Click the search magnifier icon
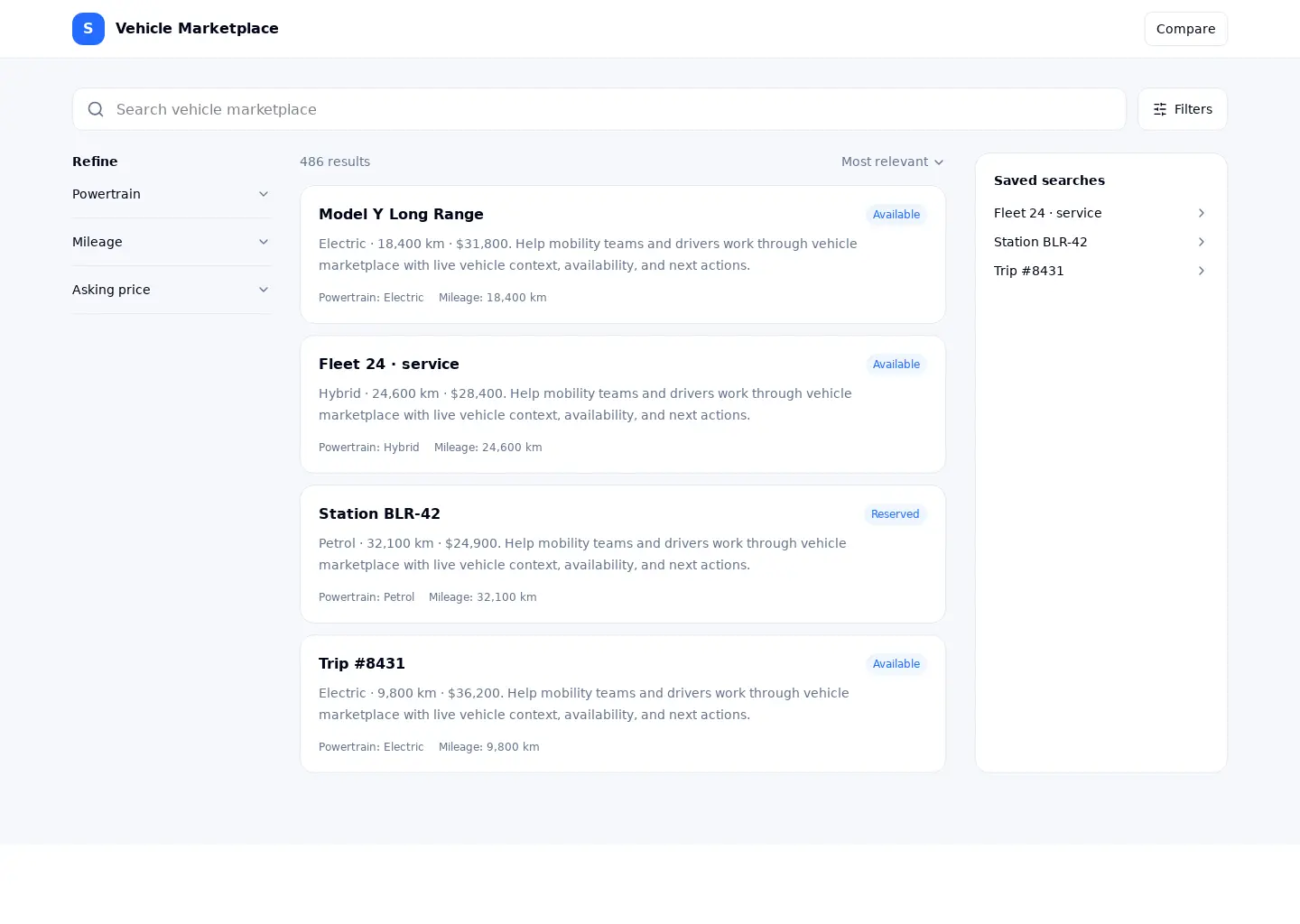 [96, 109]
